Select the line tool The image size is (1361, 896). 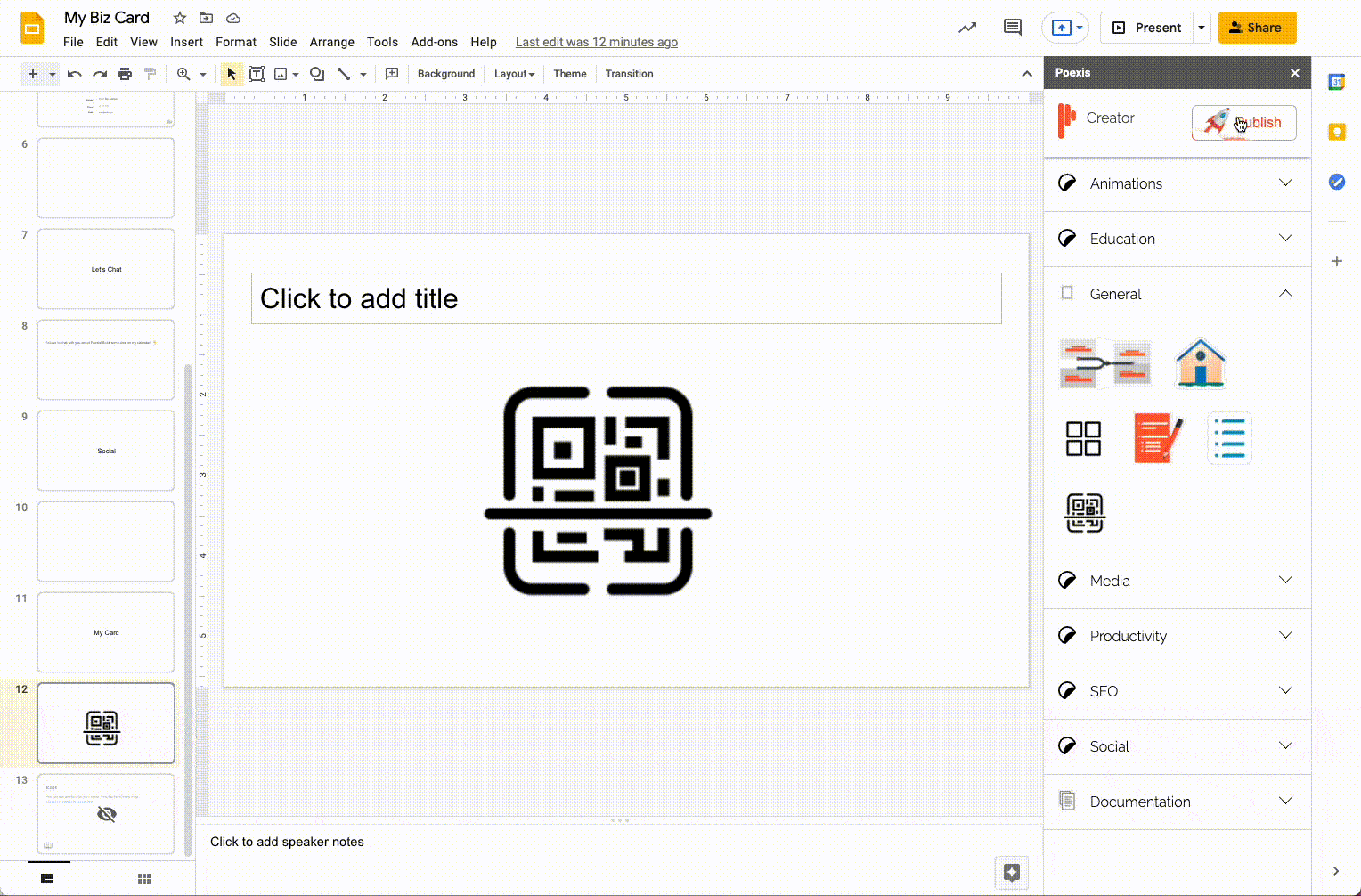pos(344,74)
